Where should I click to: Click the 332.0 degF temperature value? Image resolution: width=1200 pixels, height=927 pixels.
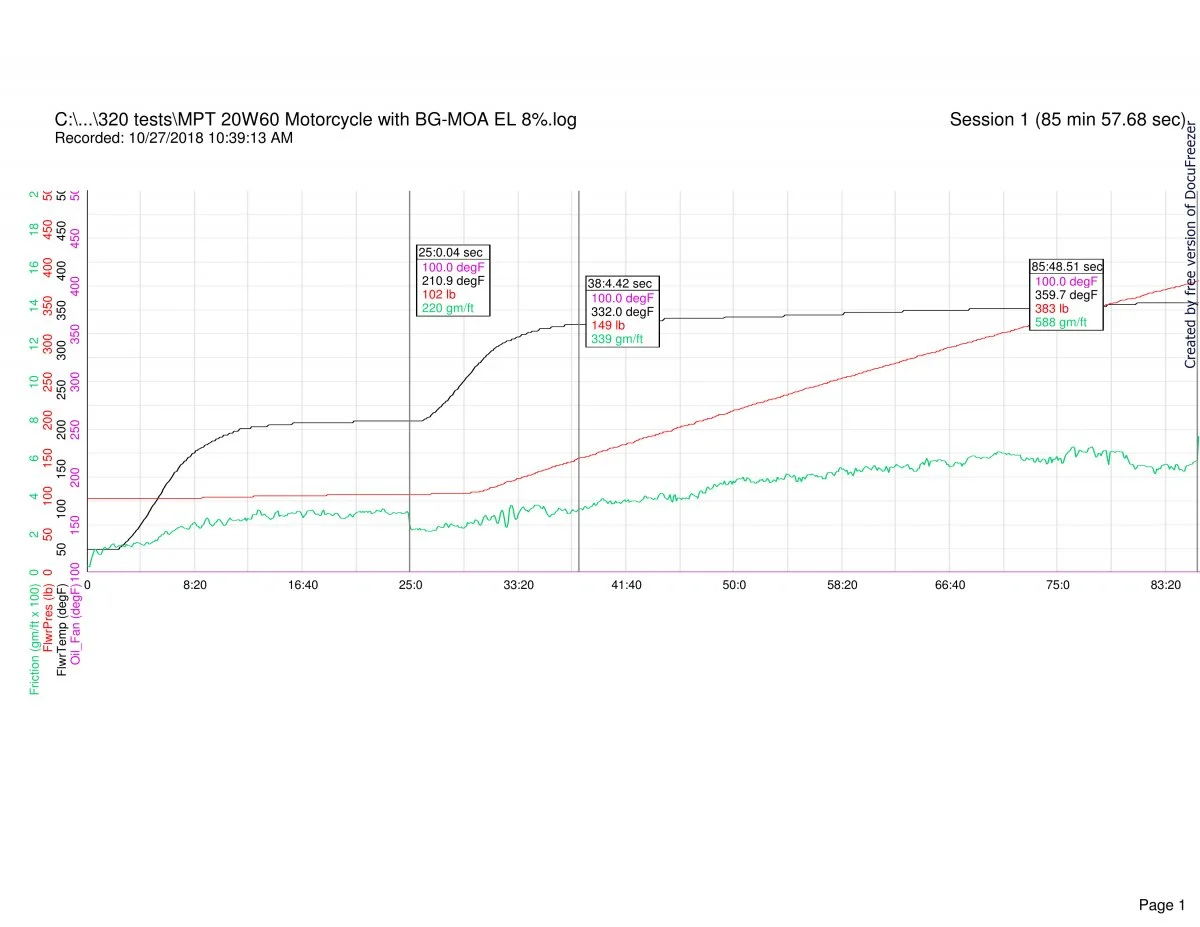pyautogui.click(x=622, y=312)
